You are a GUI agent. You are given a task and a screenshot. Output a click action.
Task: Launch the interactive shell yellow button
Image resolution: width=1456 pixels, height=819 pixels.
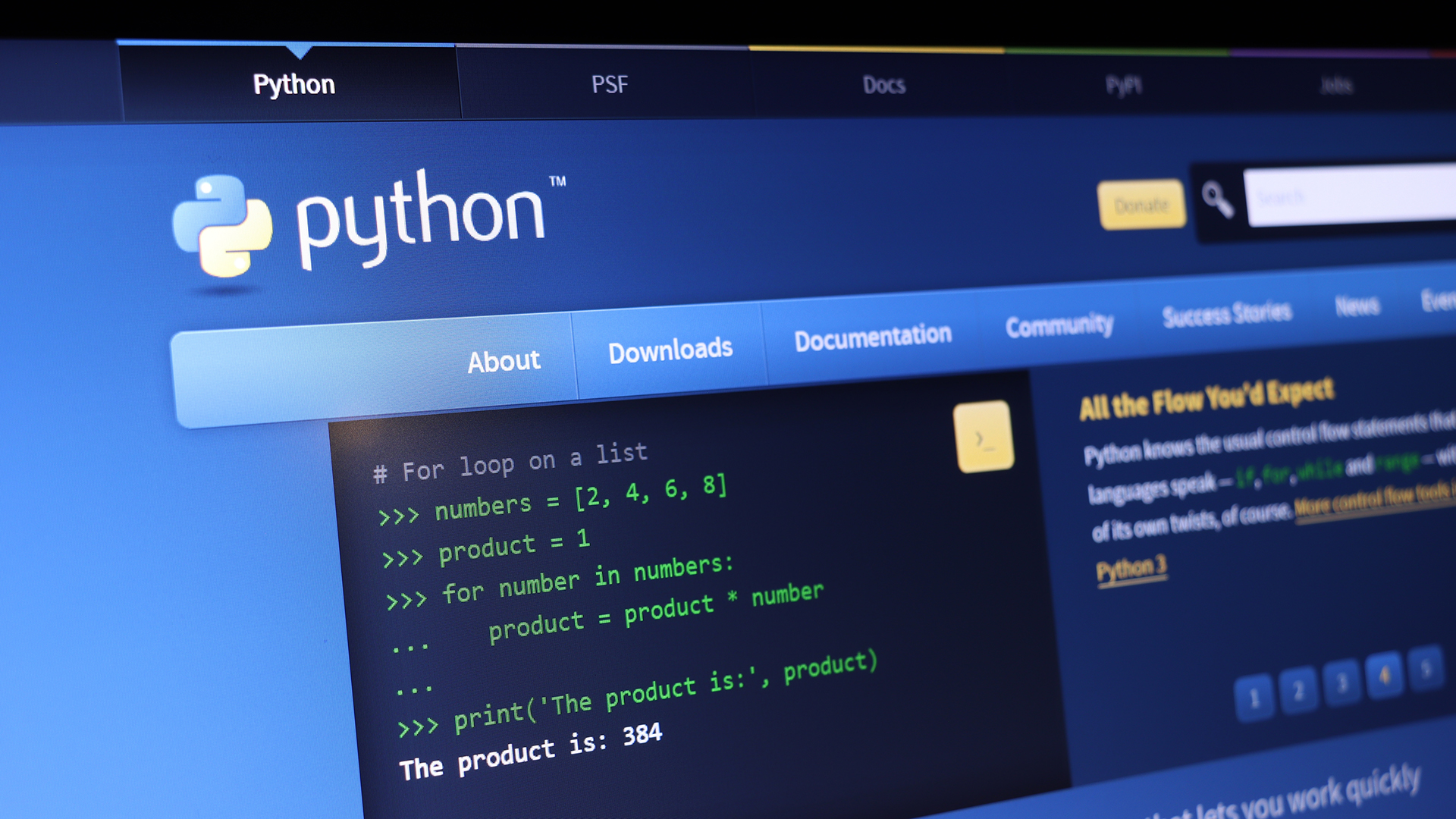(984, 437)
